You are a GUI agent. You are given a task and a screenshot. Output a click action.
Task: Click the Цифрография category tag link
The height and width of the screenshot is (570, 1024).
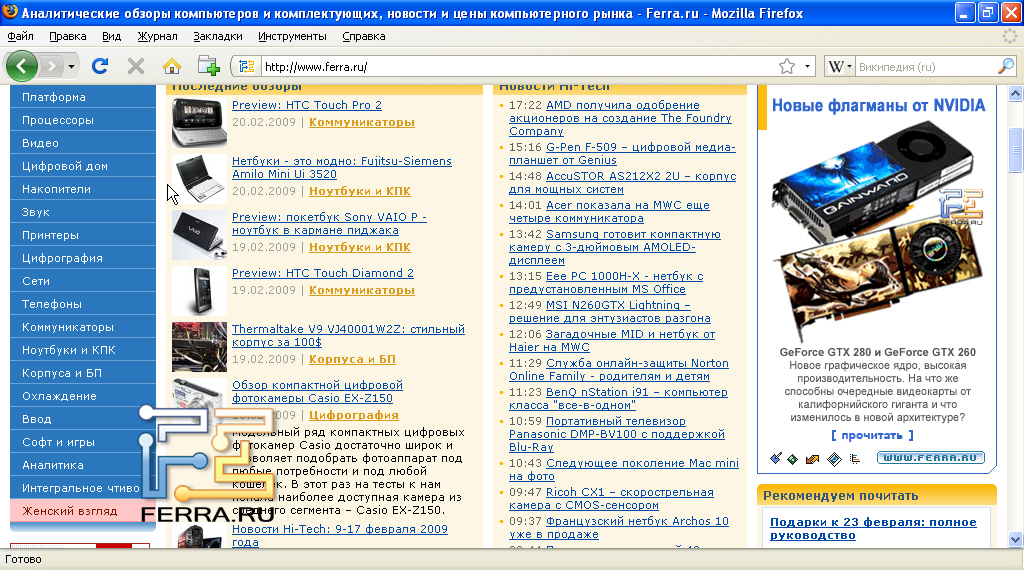(x=353, y=415)
